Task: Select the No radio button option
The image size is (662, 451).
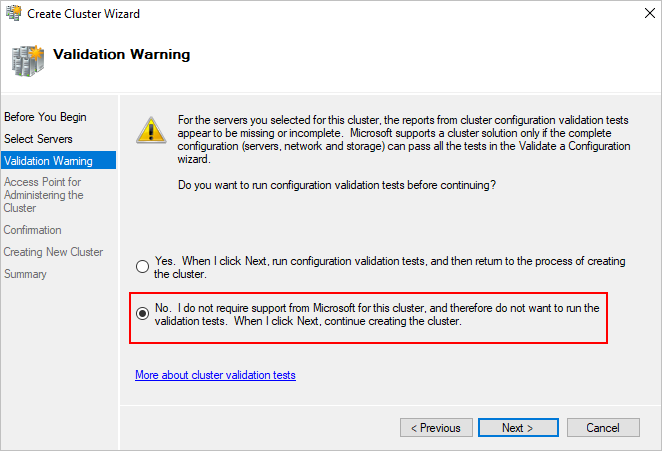Action: point(142,313)
